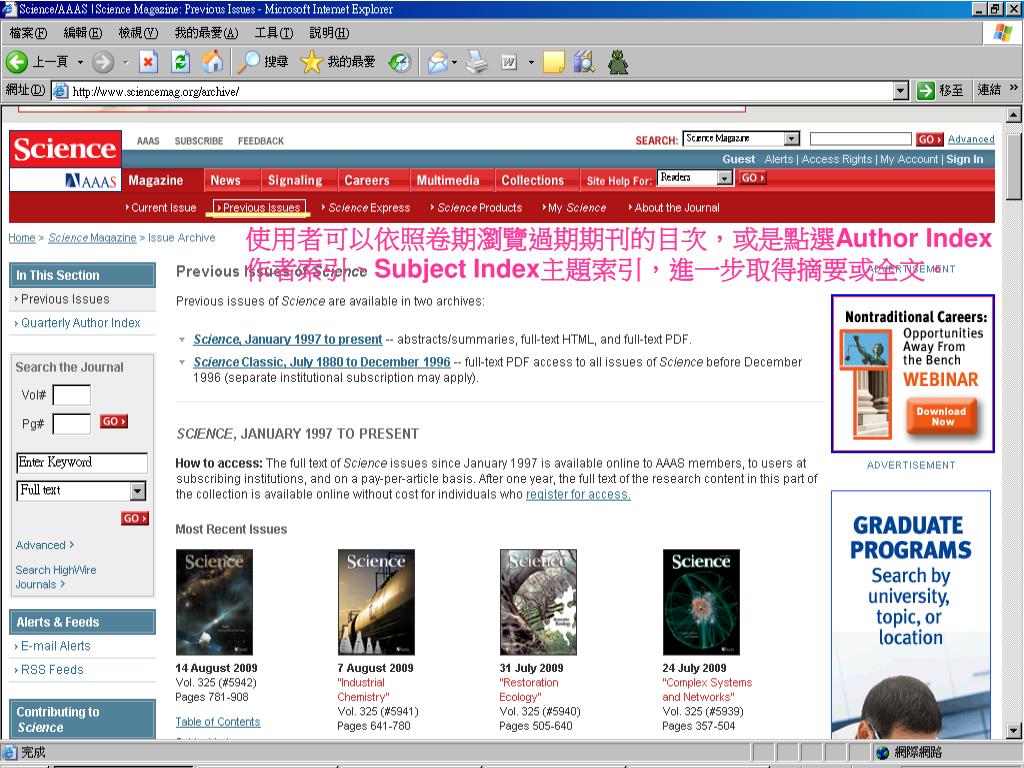Open the Edit button dropdown arrow
This screenshot has height=768, width=1024.
click(x=531, y=63)
